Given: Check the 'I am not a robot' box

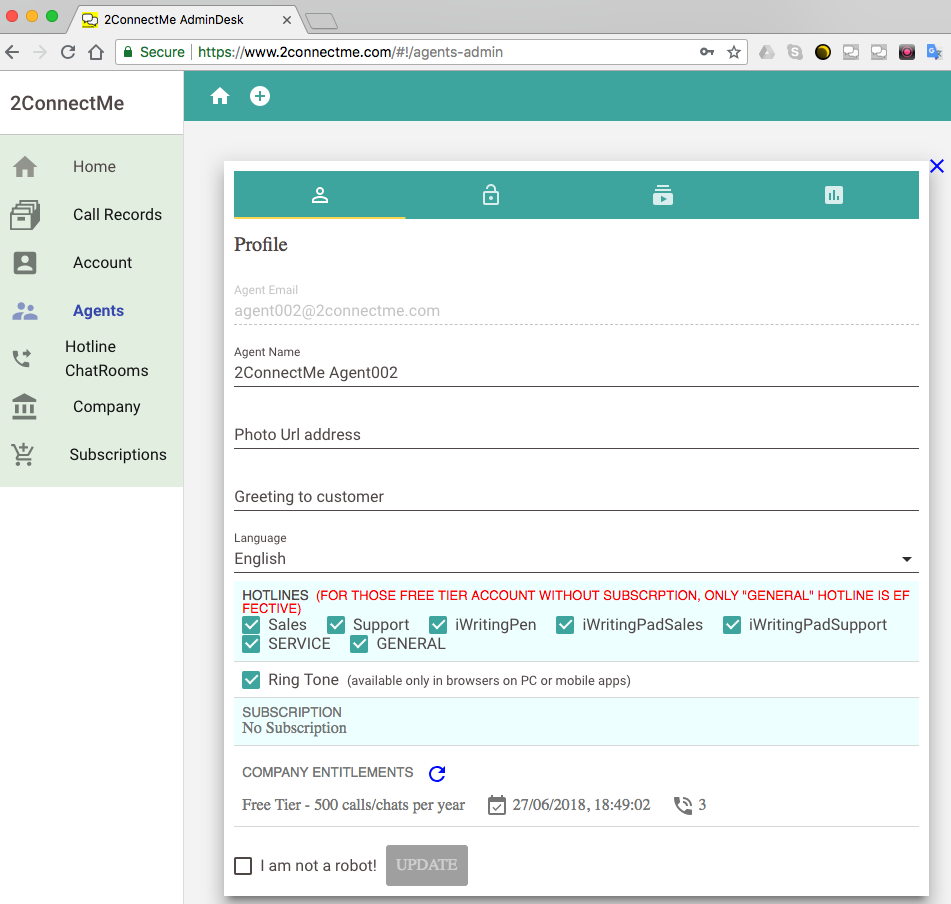Looking at the screenshot, I should click(x=243, y=866).
